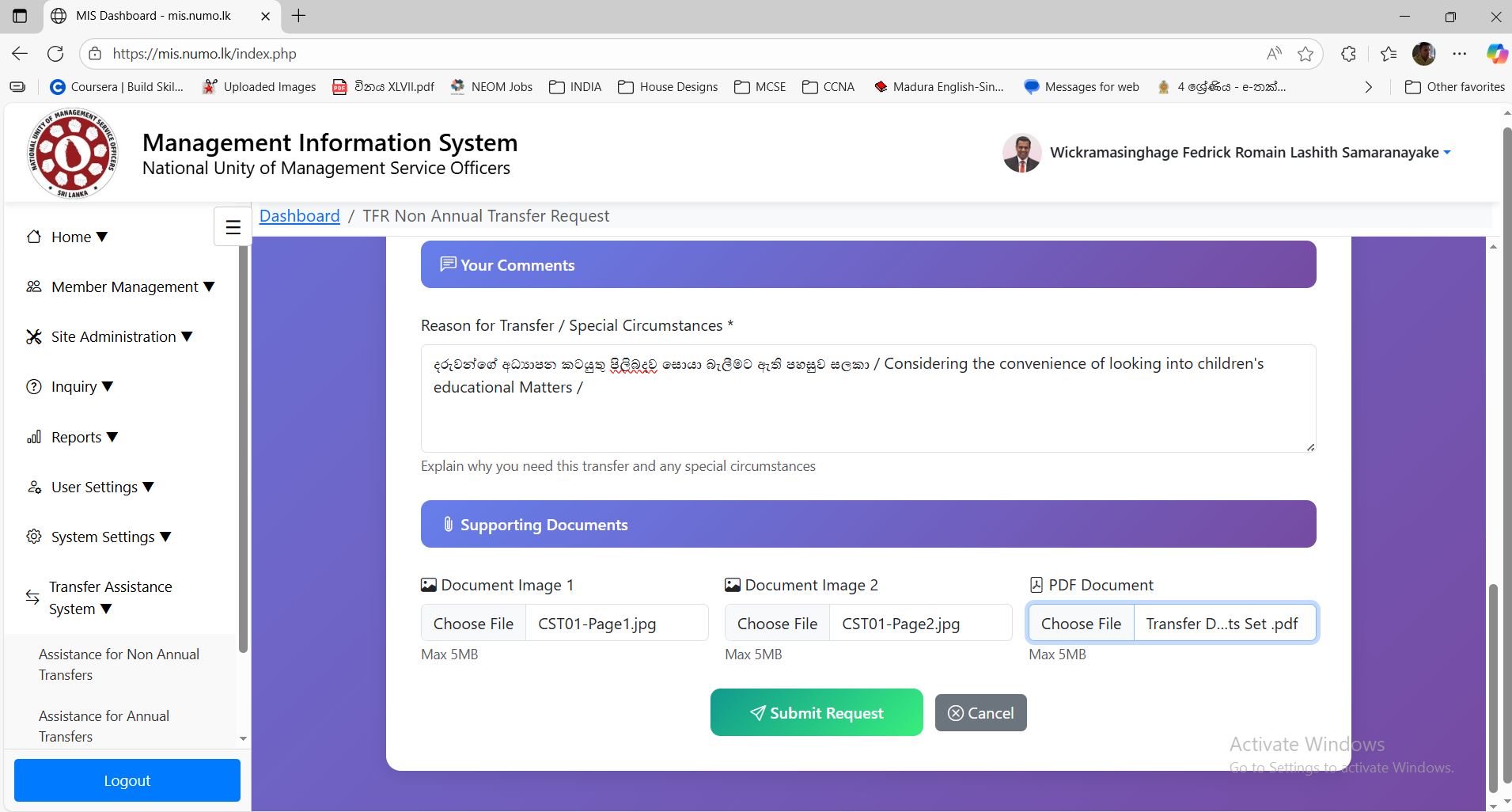Click inside the Reason for Transfer text area
The image size is (1512, 812).
[x=866, y=398]
